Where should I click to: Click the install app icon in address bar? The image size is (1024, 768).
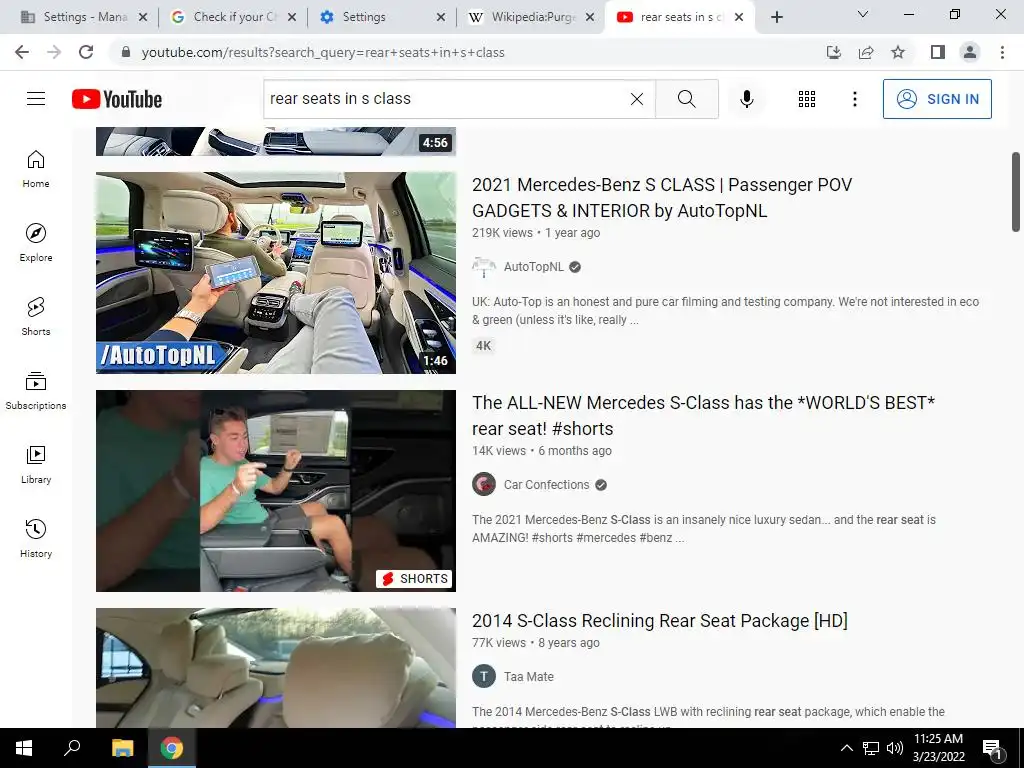(x=834, y=52)
